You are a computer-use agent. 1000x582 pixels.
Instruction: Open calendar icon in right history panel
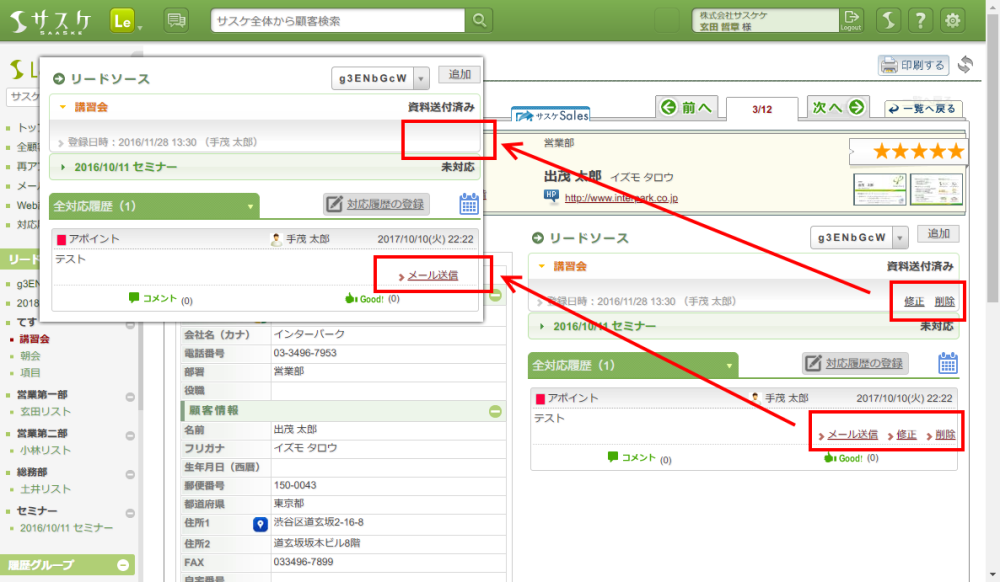coord(948,363)
